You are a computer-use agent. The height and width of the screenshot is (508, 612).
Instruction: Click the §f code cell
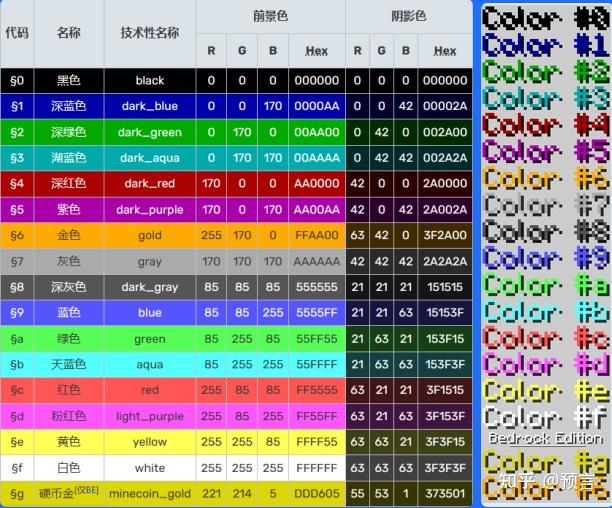[17, 468]
